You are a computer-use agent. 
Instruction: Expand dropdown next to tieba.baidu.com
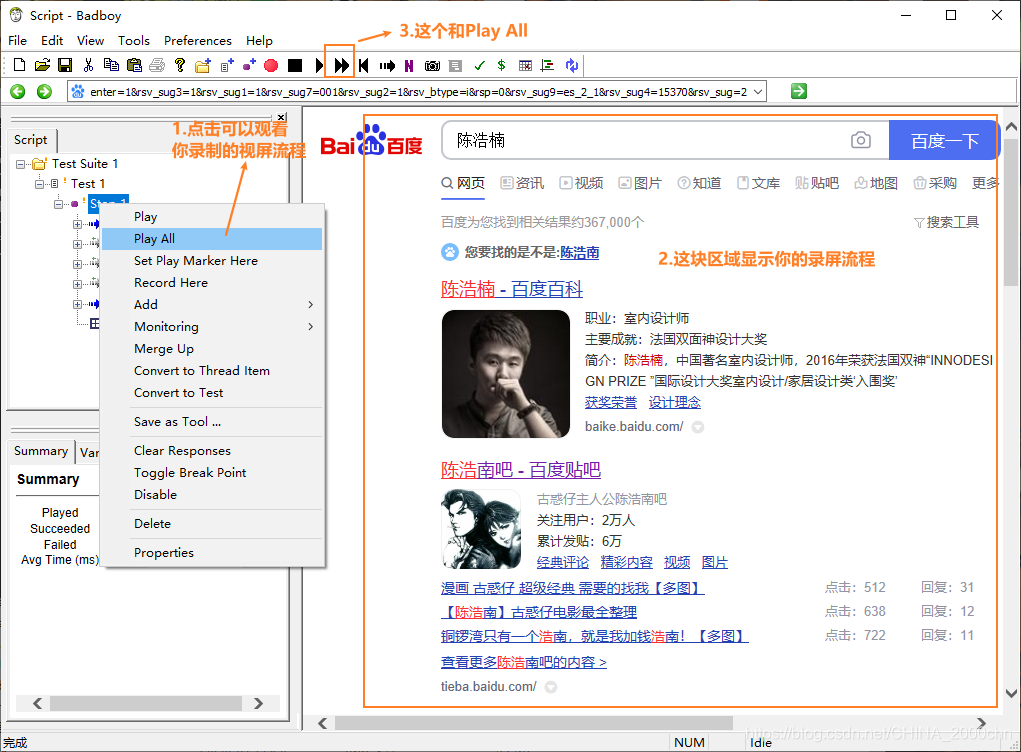point(551,687)
